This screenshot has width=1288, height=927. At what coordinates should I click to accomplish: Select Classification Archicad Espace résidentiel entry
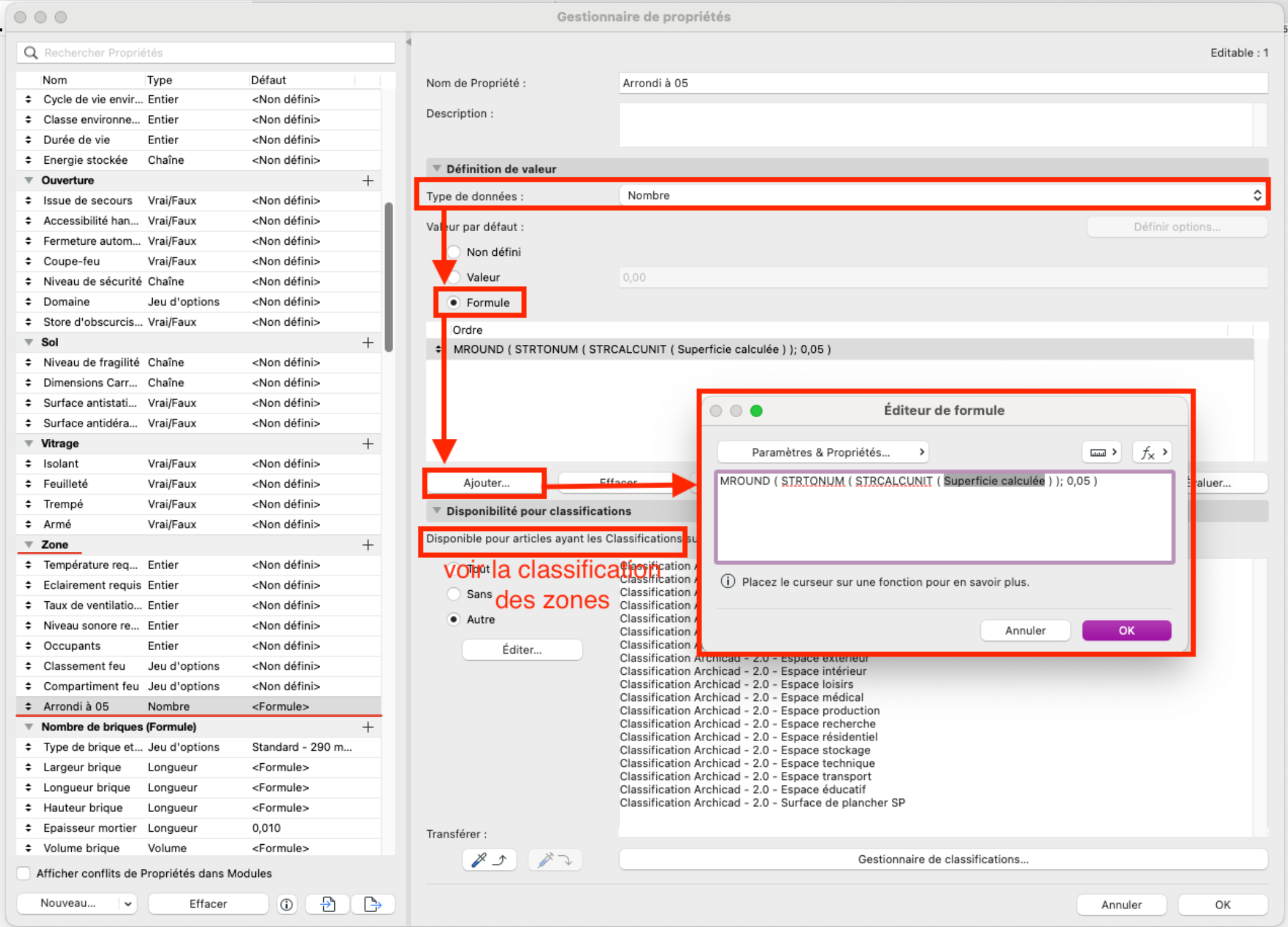coord(748,737)
